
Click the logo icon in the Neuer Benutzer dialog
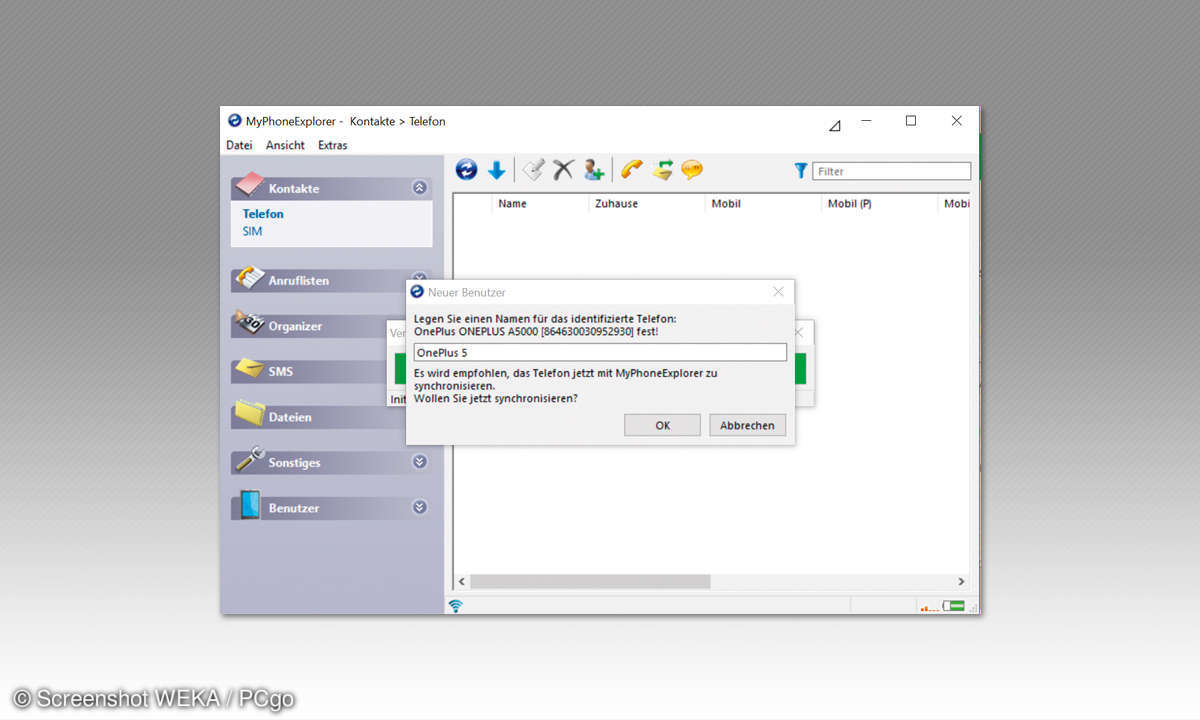(417, 292)
